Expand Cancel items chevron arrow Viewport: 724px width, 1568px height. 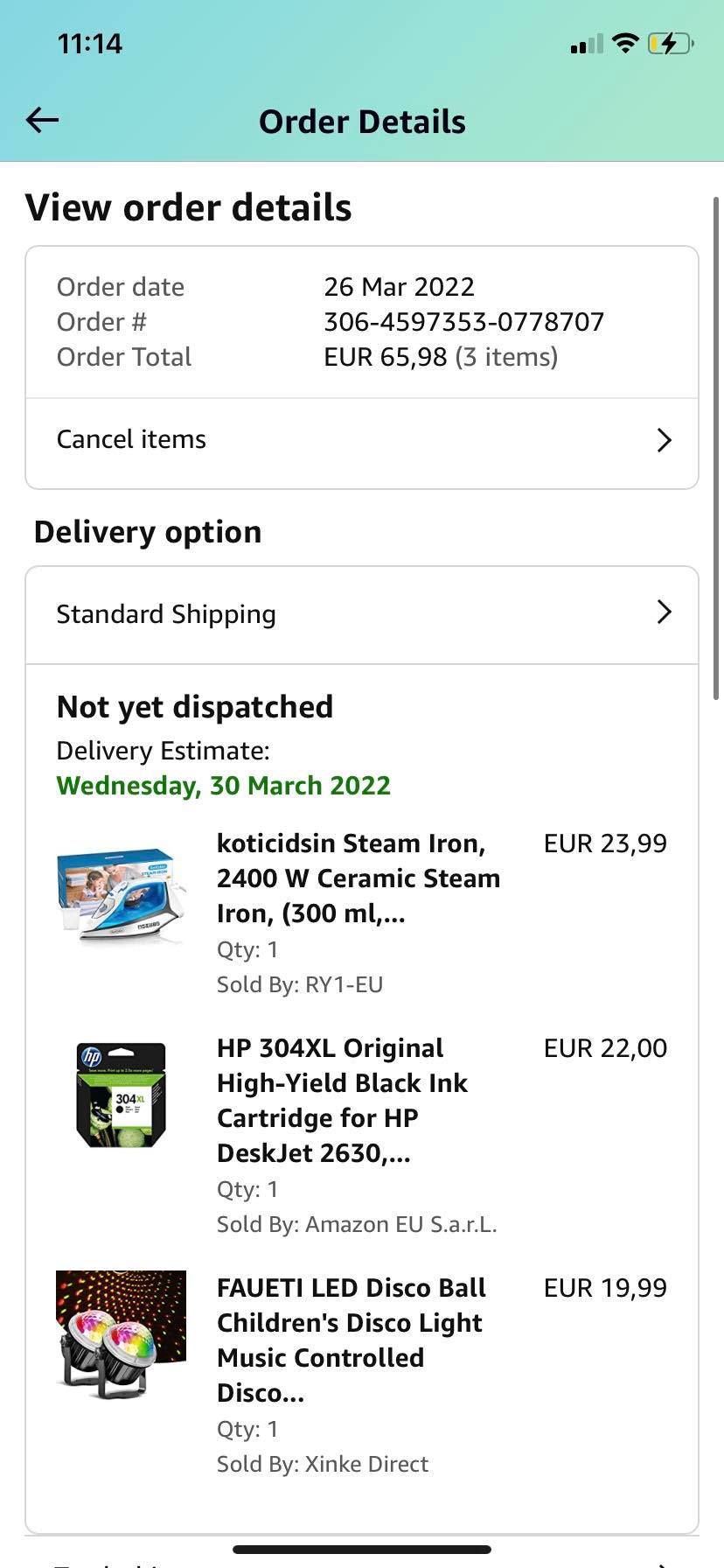tap(664, 439)
